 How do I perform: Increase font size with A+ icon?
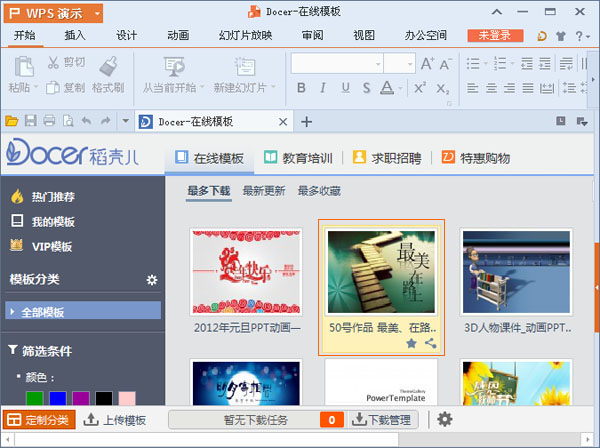click(427, 63)
